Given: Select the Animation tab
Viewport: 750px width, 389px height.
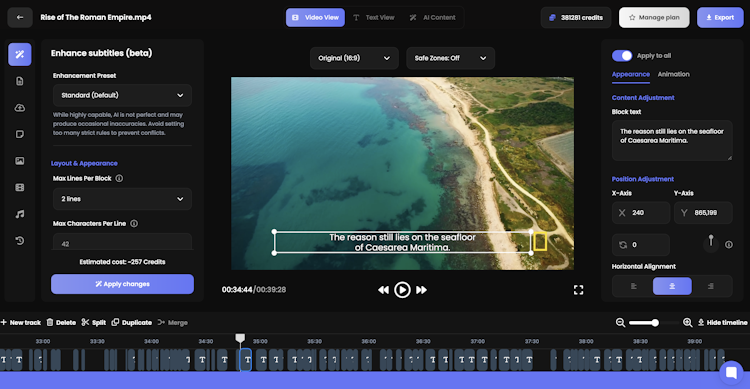Looking at the screenshot, I should click(x=673, y=74).
